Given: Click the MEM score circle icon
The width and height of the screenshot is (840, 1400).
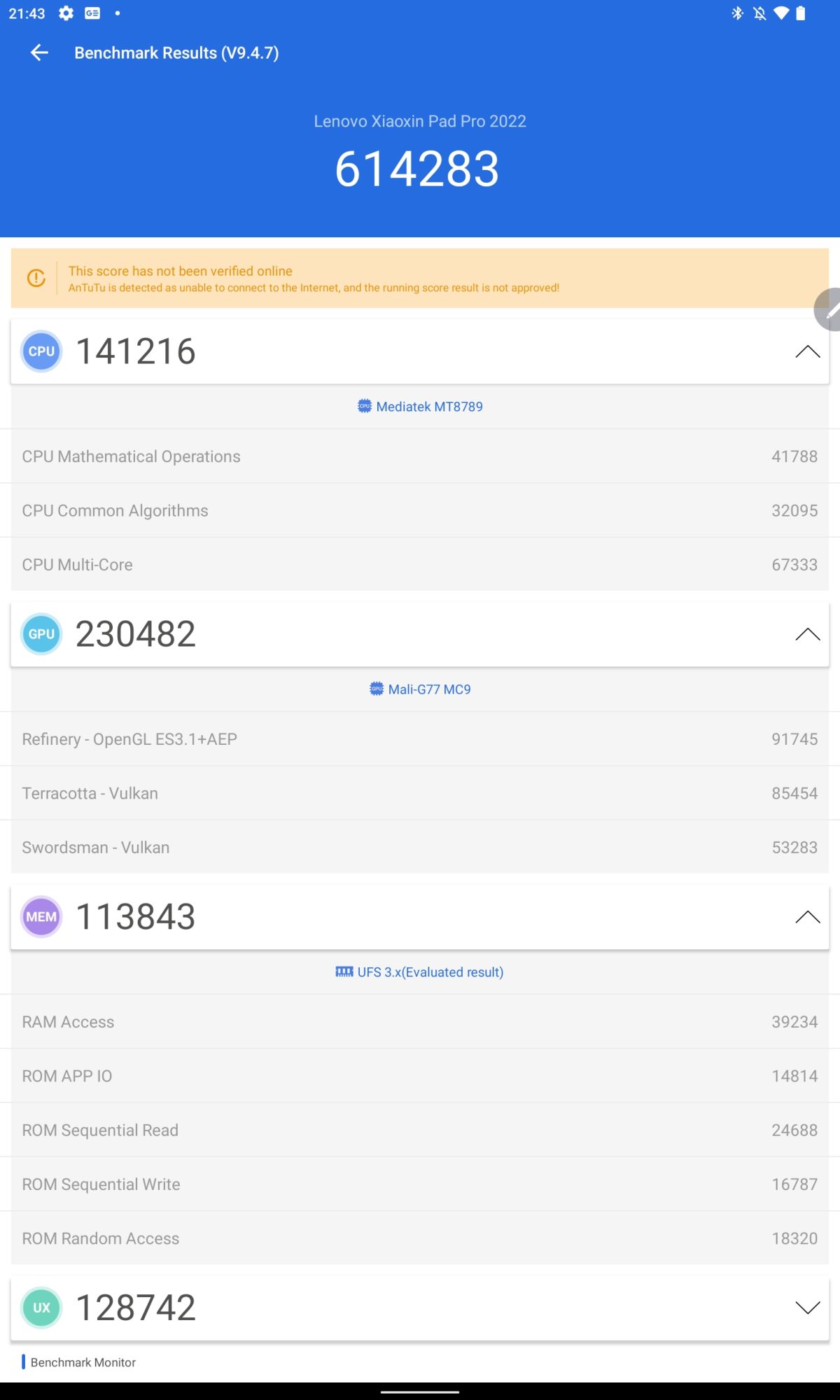Looking at the screenshot, I should pos(41,917).
